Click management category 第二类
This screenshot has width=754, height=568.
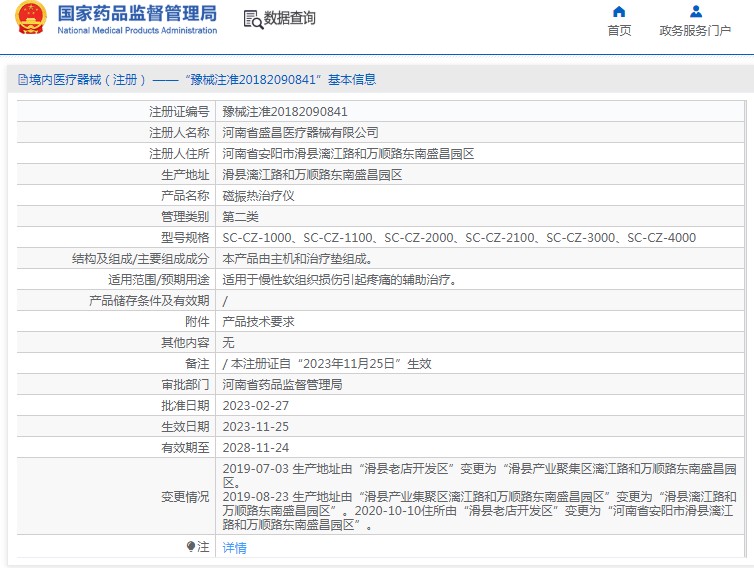(x=240, y=217)
